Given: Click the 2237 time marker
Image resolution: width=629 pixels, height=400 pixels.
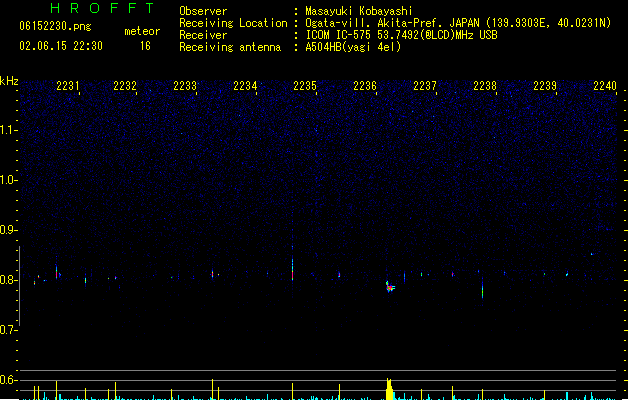Looking at the screenshot, I should click(425, 86).
